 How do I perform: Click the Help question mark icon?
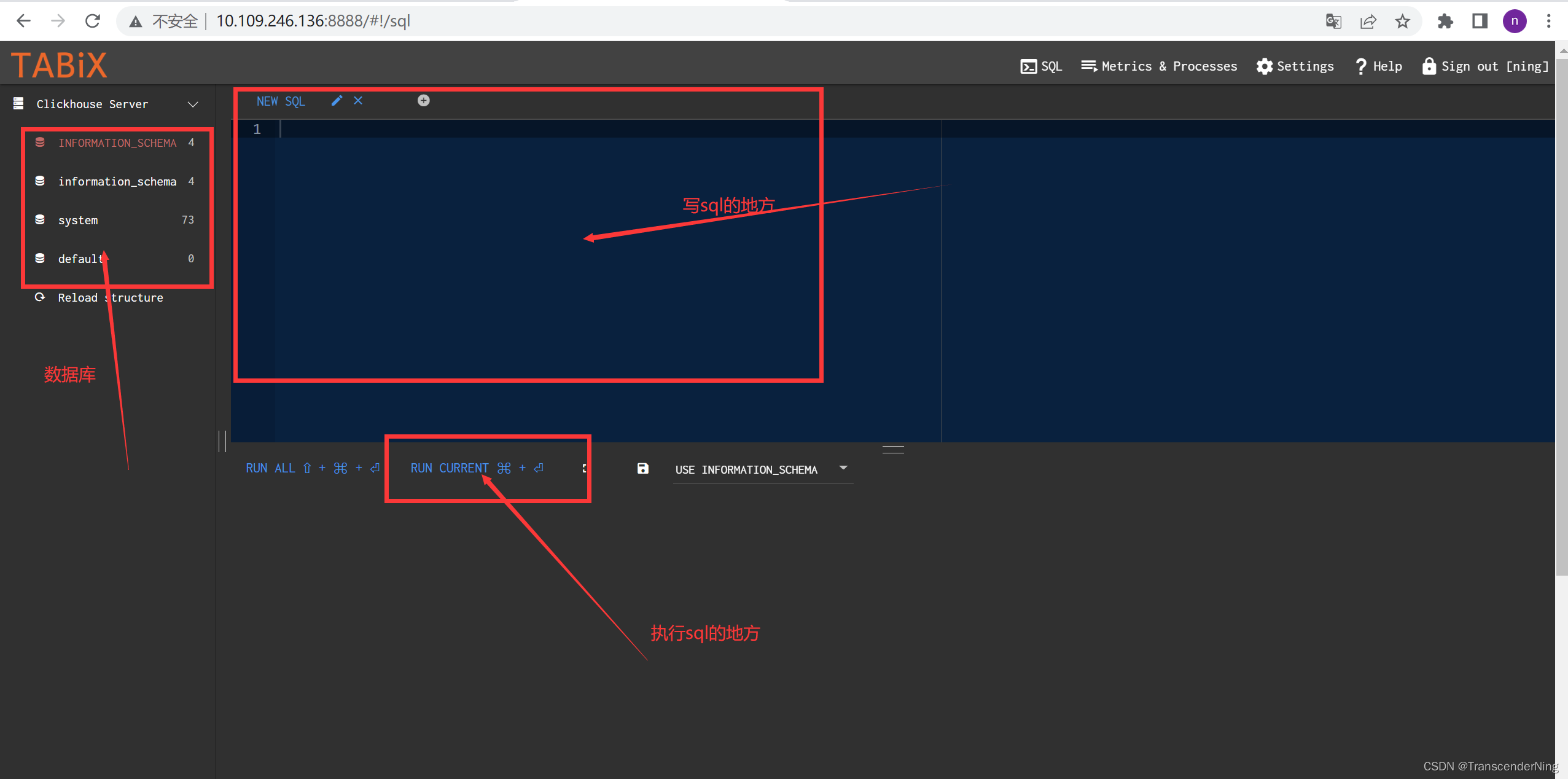pyautogui.click(x=1361, y=66)
